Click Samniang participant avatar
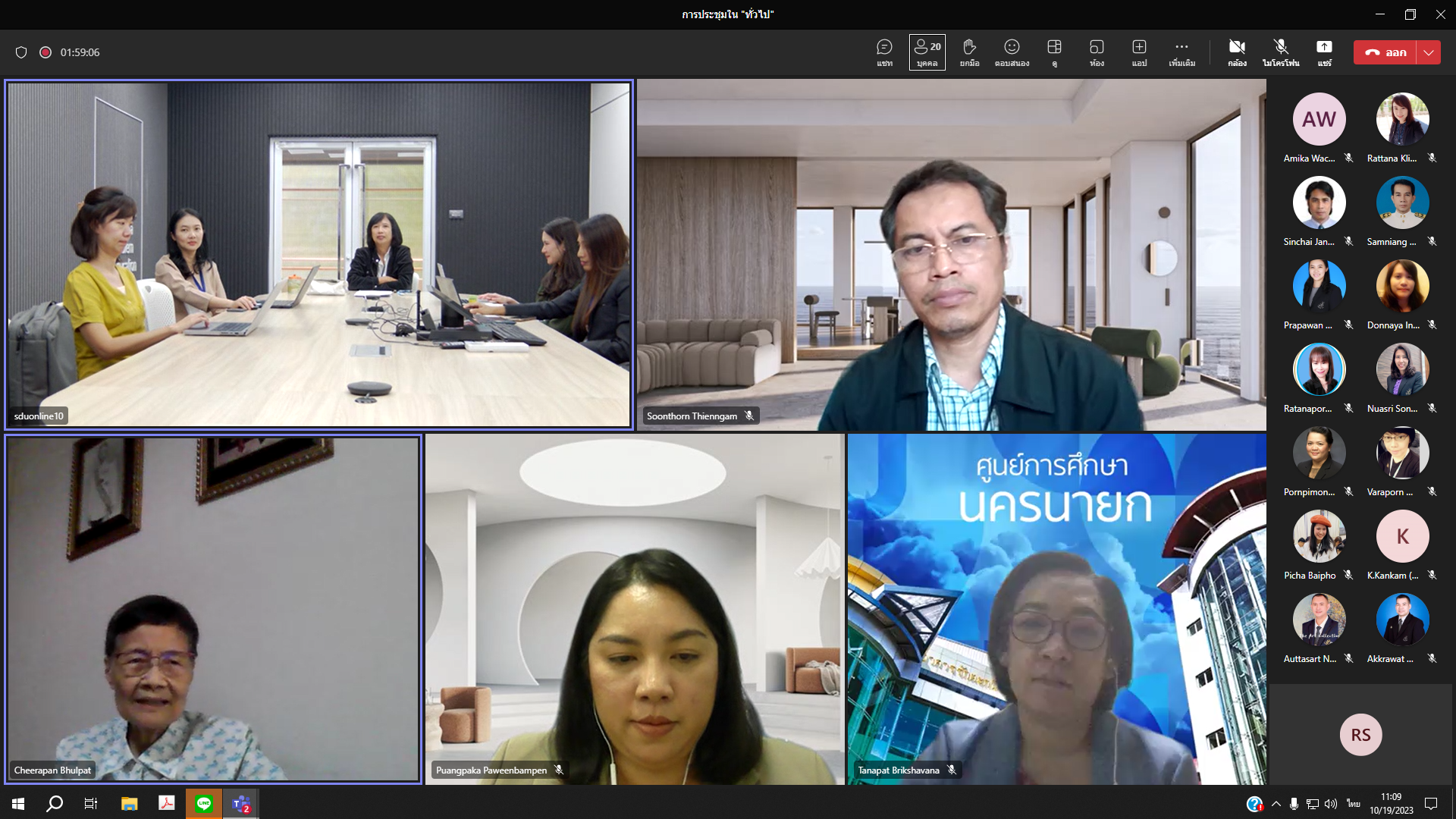 pos(1402,202)
